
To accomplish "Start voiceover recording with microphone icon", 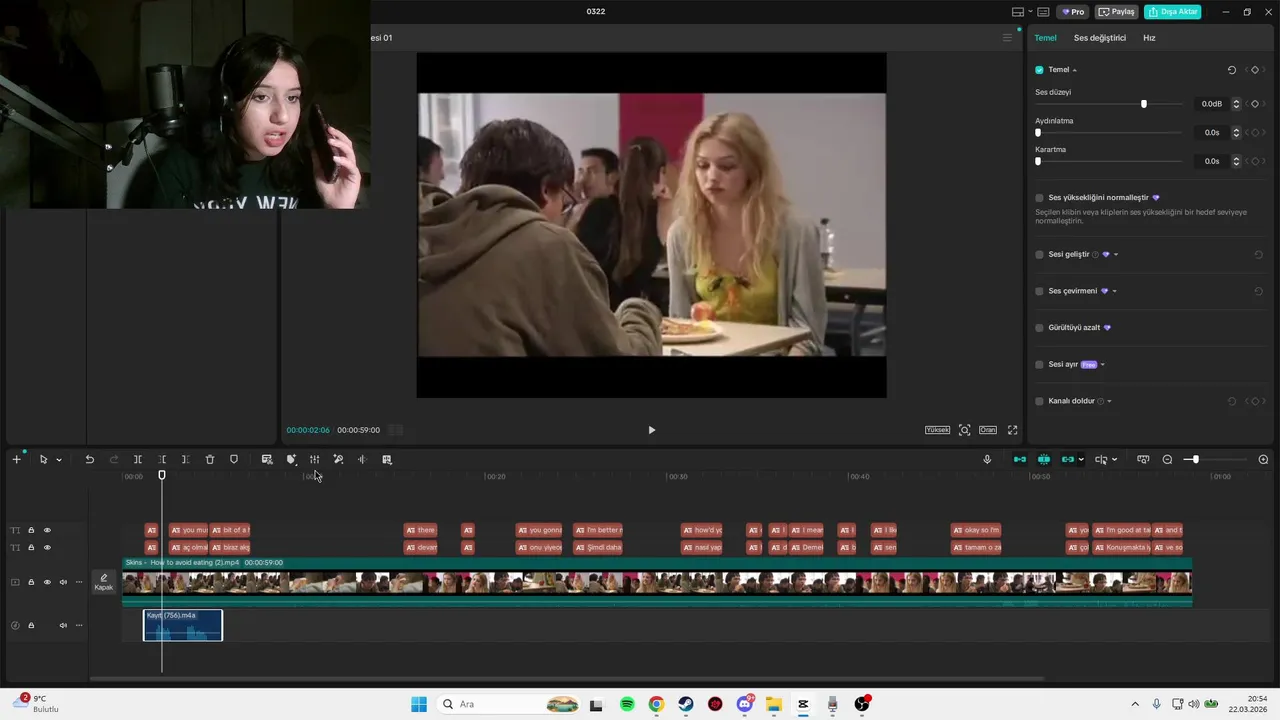I will (987, 459).
